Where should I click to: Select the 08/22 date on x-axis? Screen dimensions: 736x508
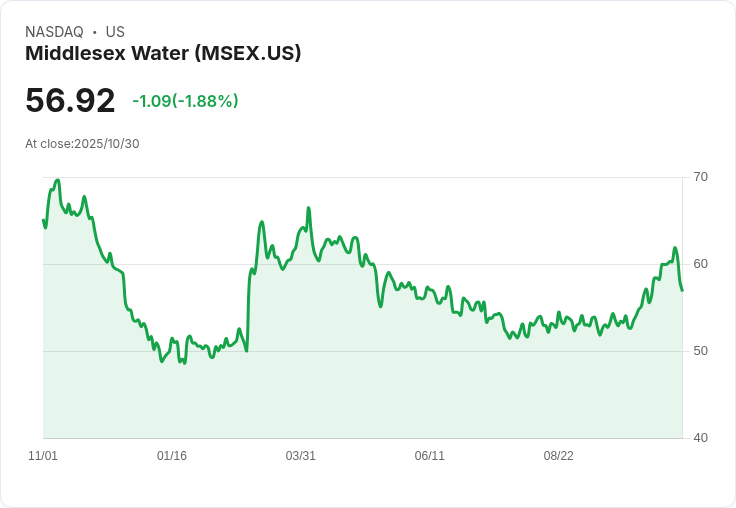point(559,456)
